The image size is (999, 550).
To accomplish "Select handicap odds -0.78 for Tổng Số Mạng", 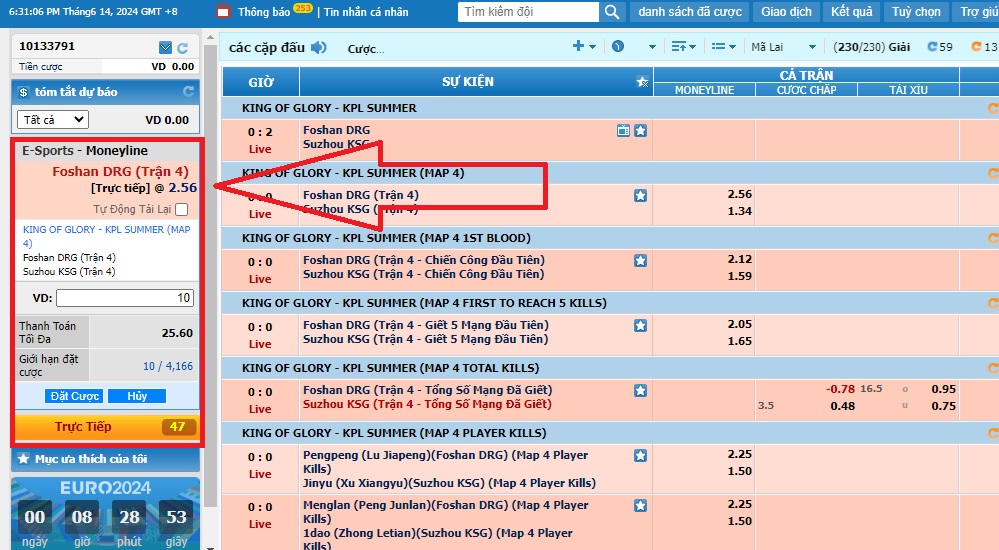I will [x=840, y=389].
